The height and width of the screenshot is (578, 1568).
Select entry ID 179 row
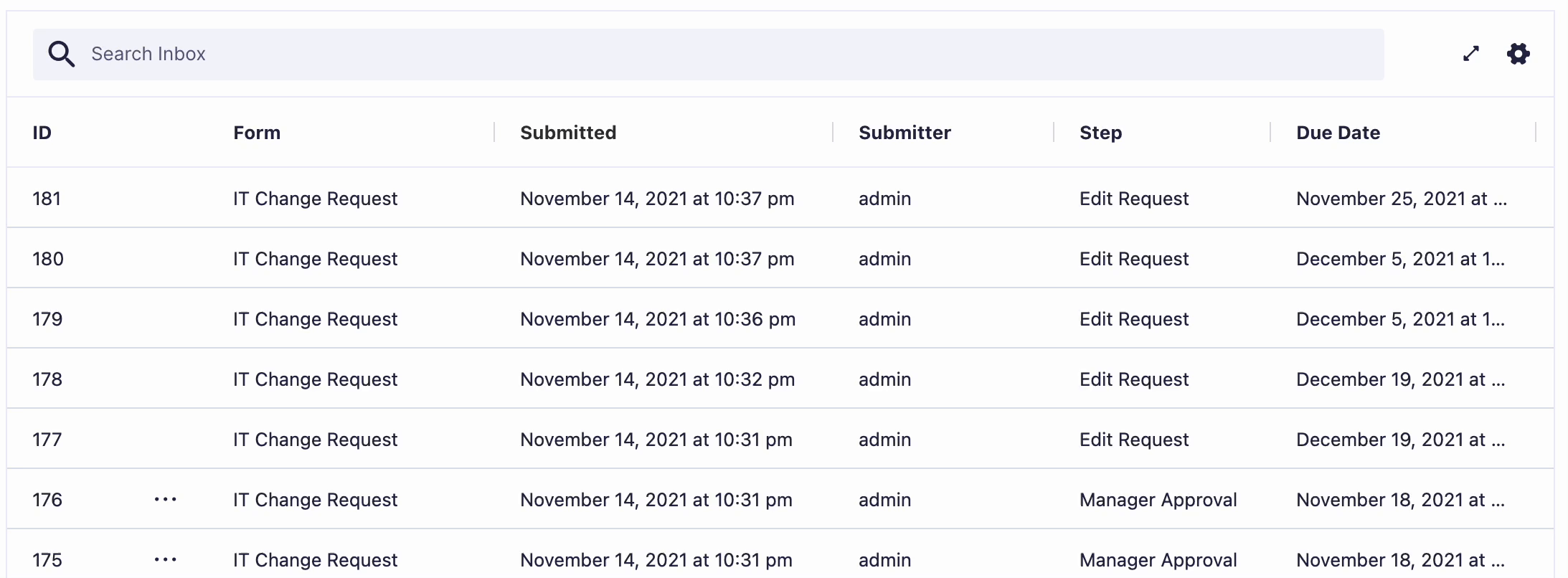[47, 319]
